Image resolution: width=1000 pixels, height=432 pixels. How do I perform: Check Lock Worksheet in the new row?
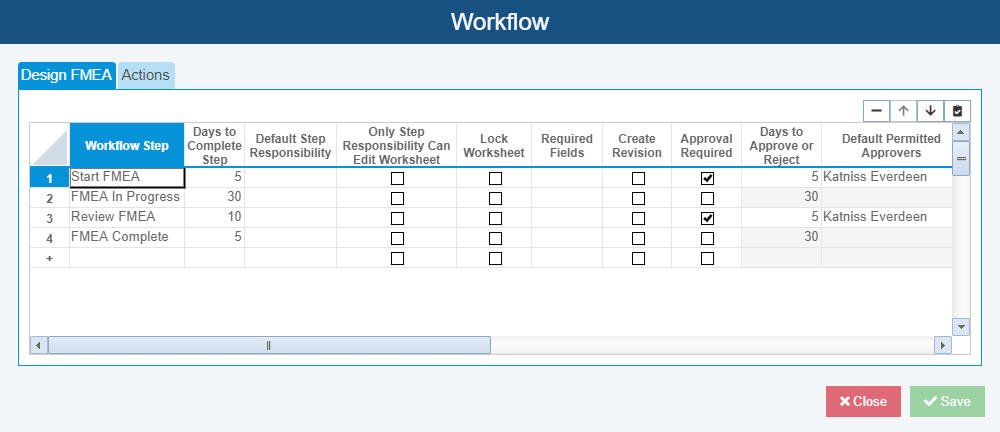(x=495, y=258)
